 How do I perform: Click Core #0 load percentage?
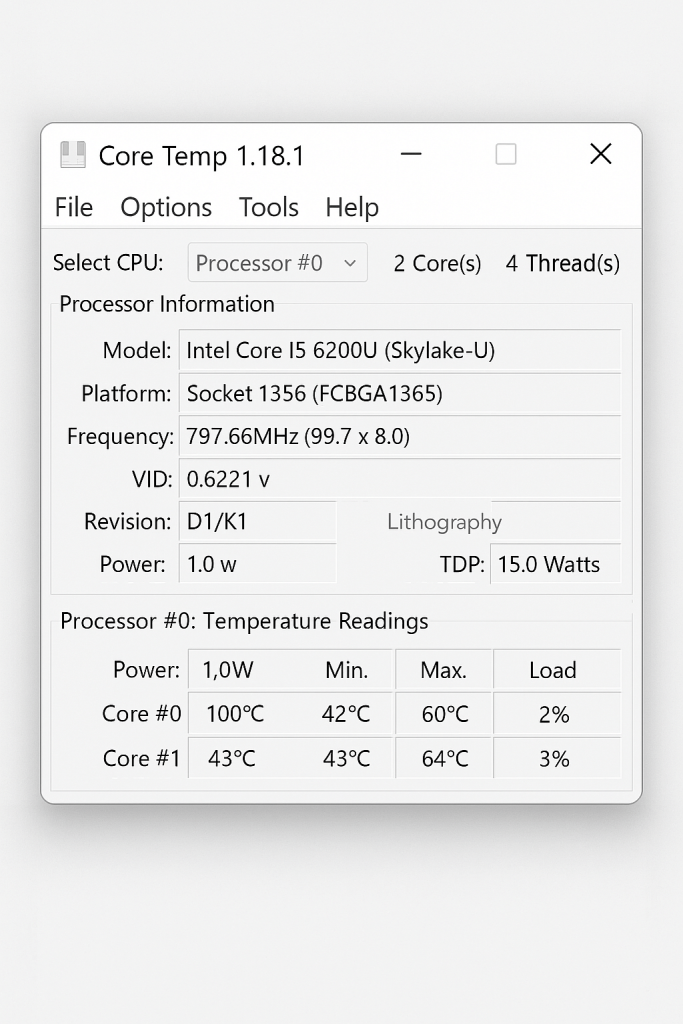point(554,715)
